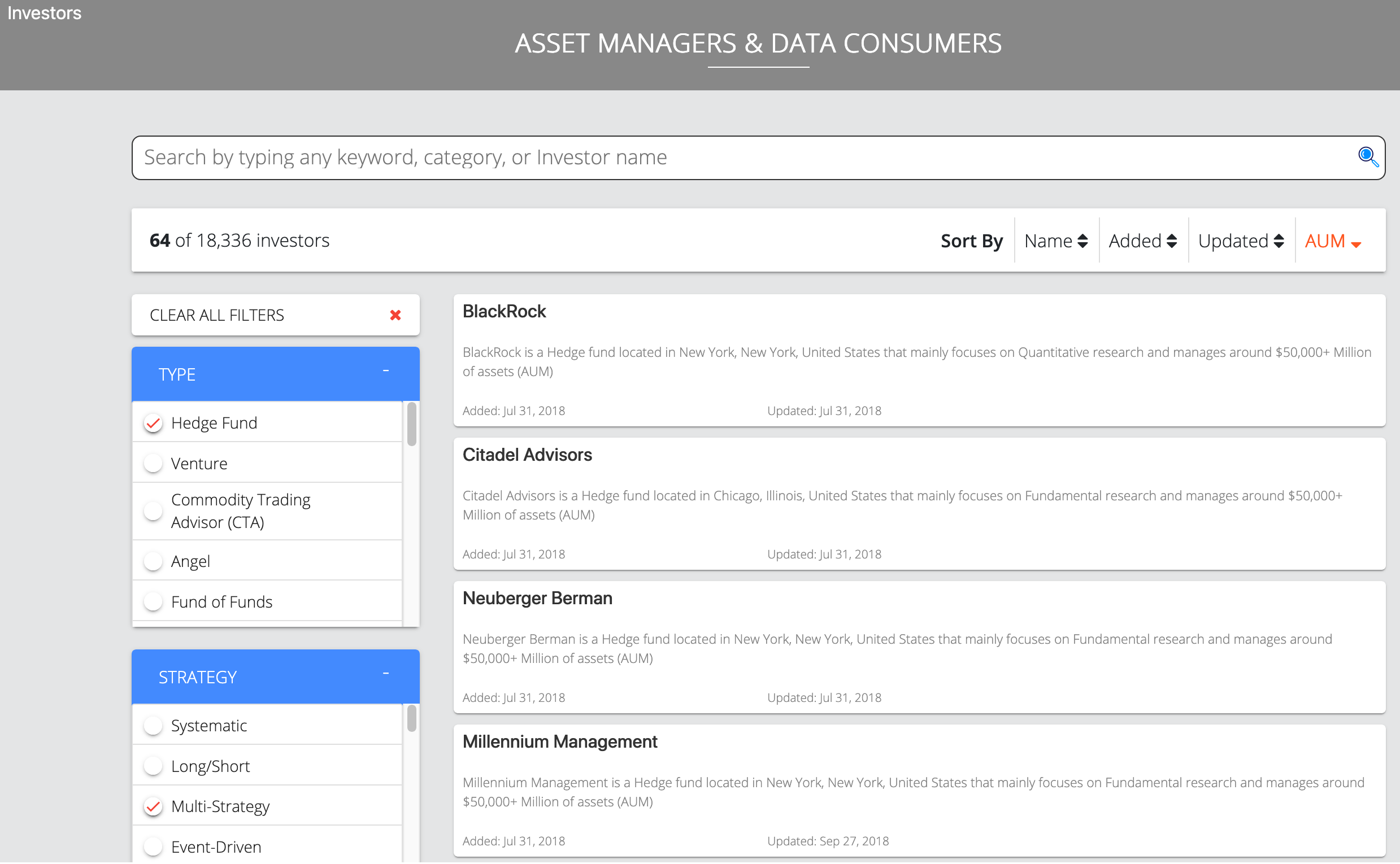Enable the Long/Short strategy filter

(x=153, y=766)
